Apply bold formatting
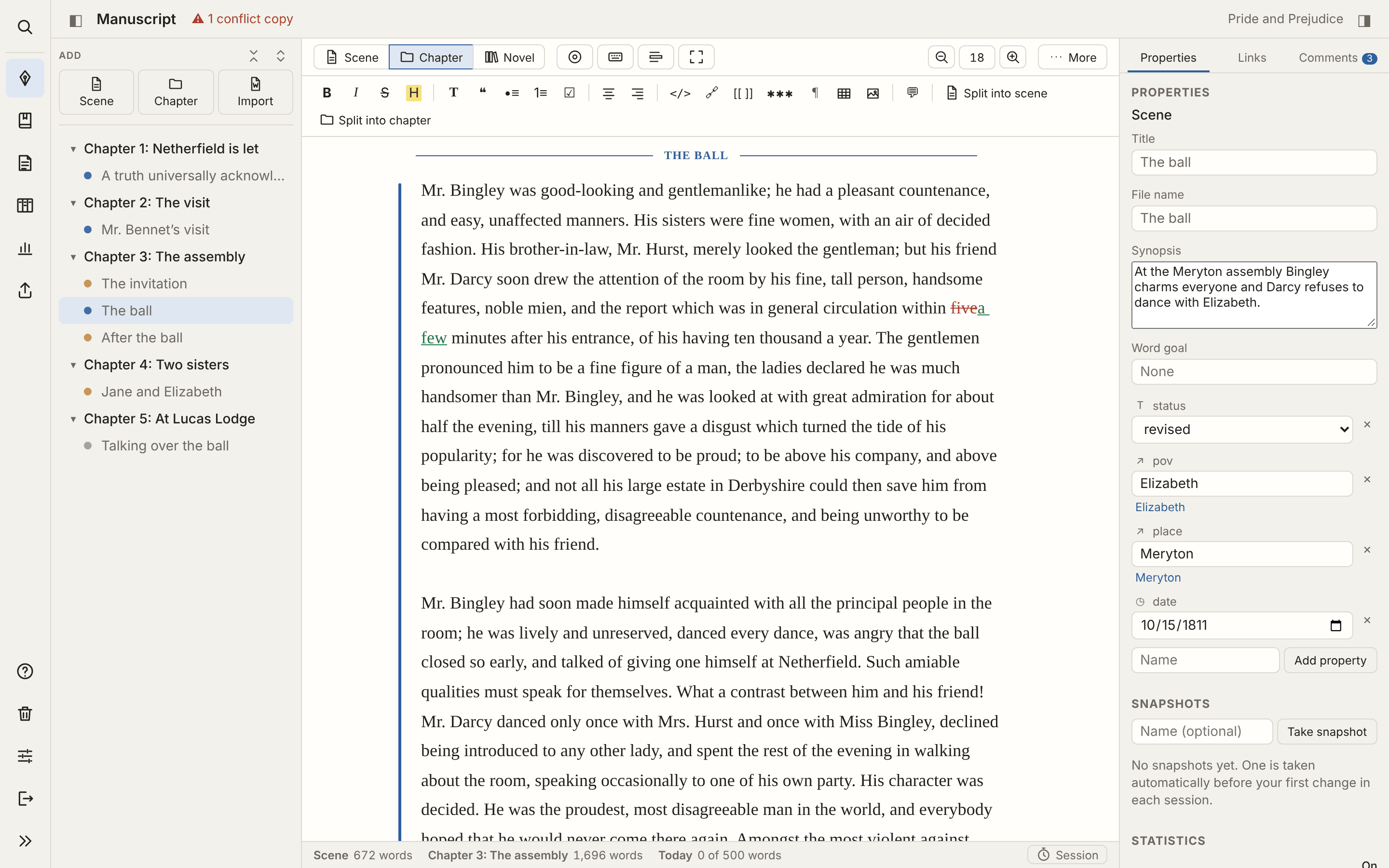Screen dimensions: 1389x868 point(327,93)
